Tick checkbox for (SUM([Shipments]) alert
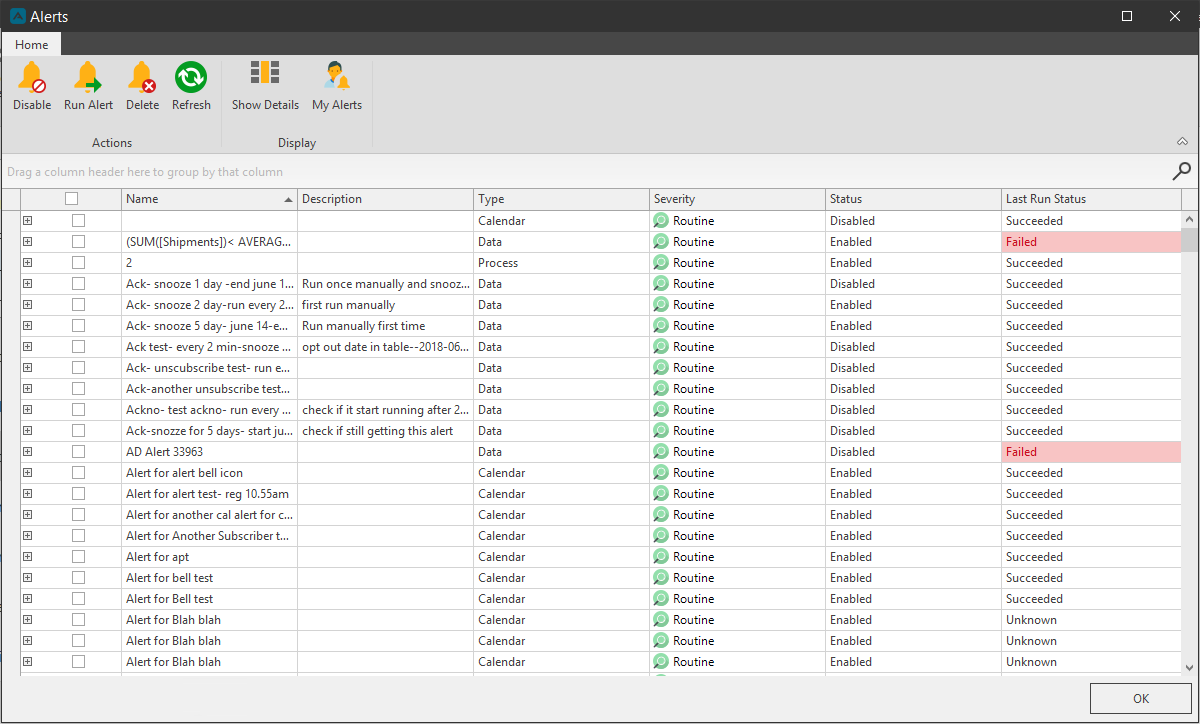1200x724 pixels. [78, 242]
